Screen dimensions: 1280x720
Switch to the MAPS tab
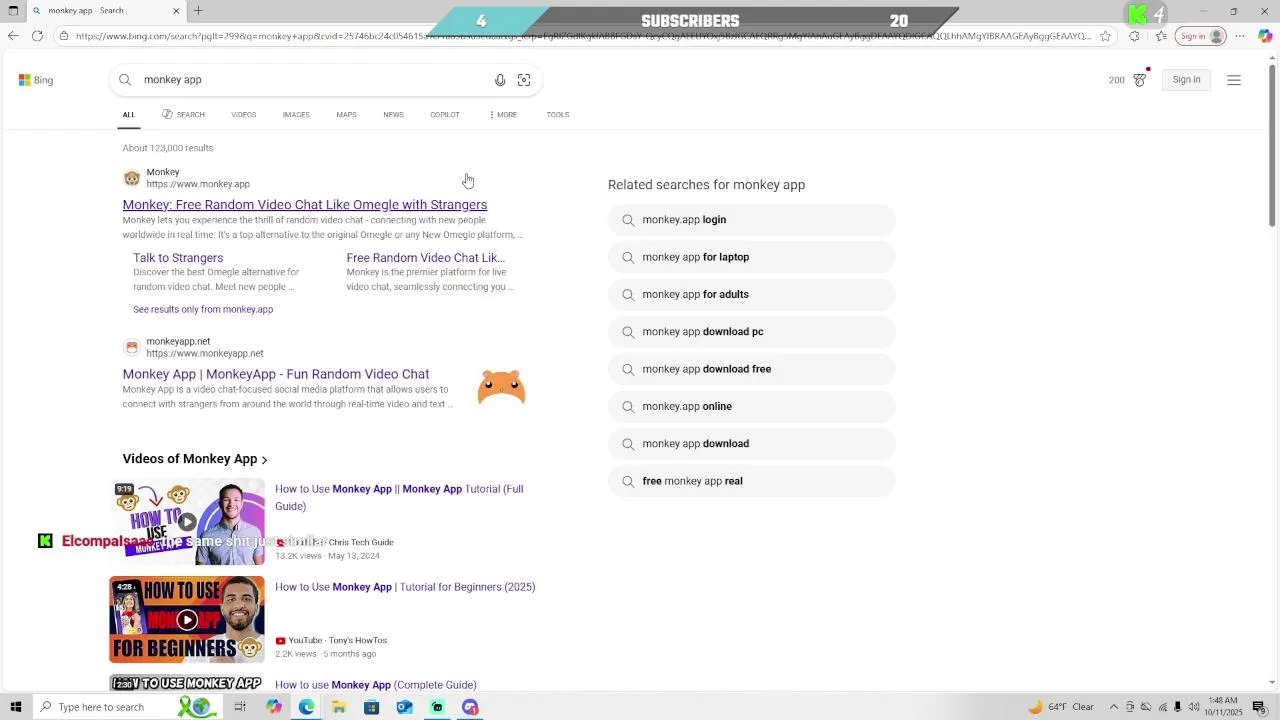click(x=346, y=115)
